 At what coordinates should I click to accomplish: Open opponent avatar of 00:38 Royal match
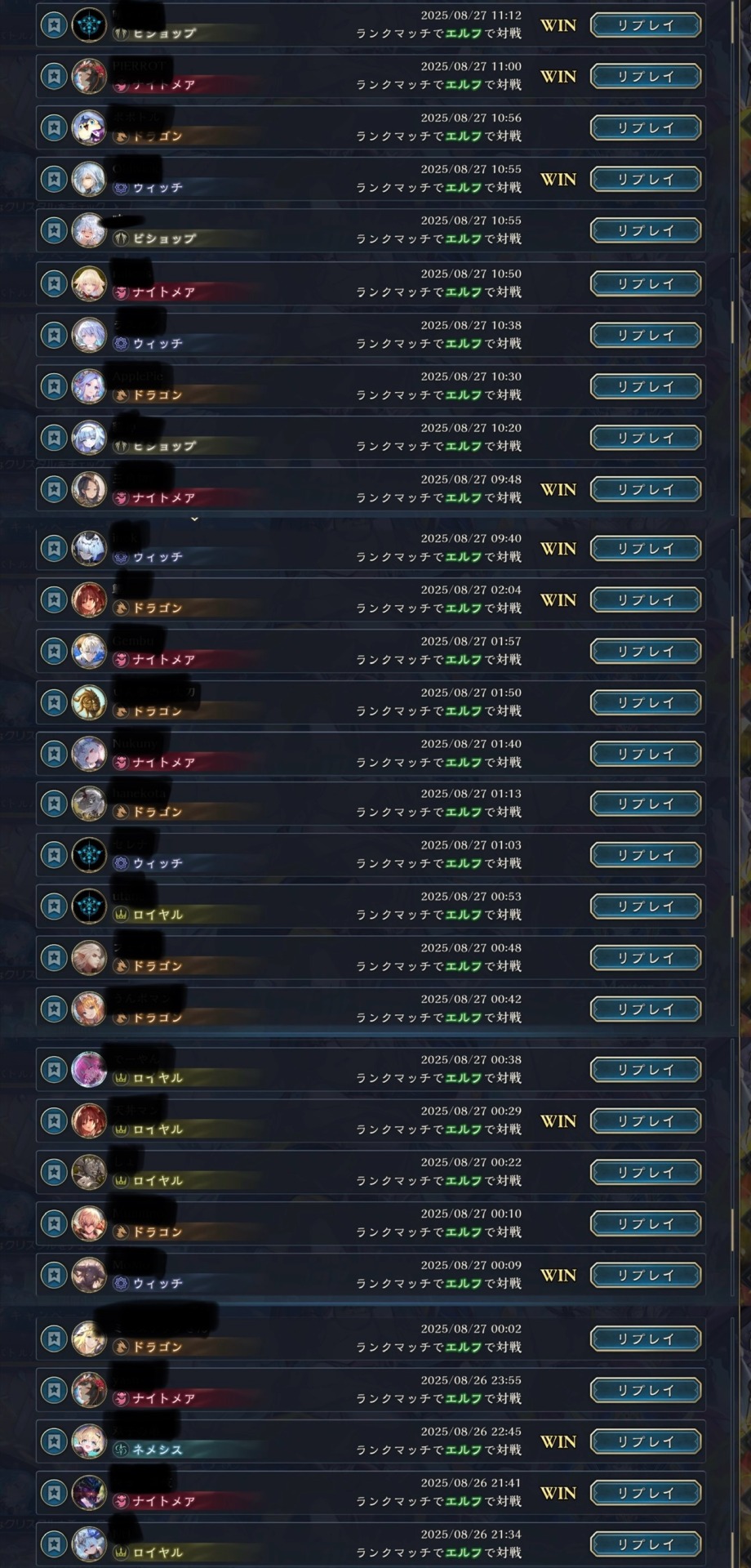[x=89, y=1070]
